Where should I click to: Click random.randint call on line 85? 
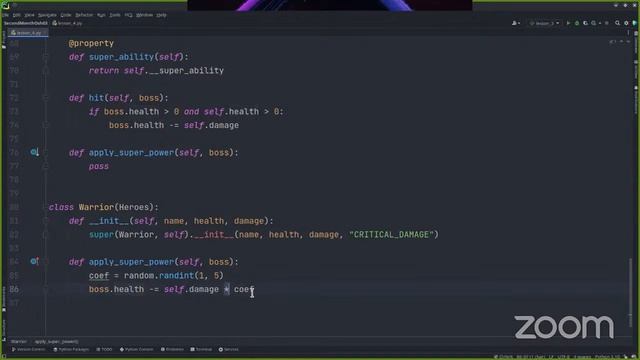(x=174, y=276)
